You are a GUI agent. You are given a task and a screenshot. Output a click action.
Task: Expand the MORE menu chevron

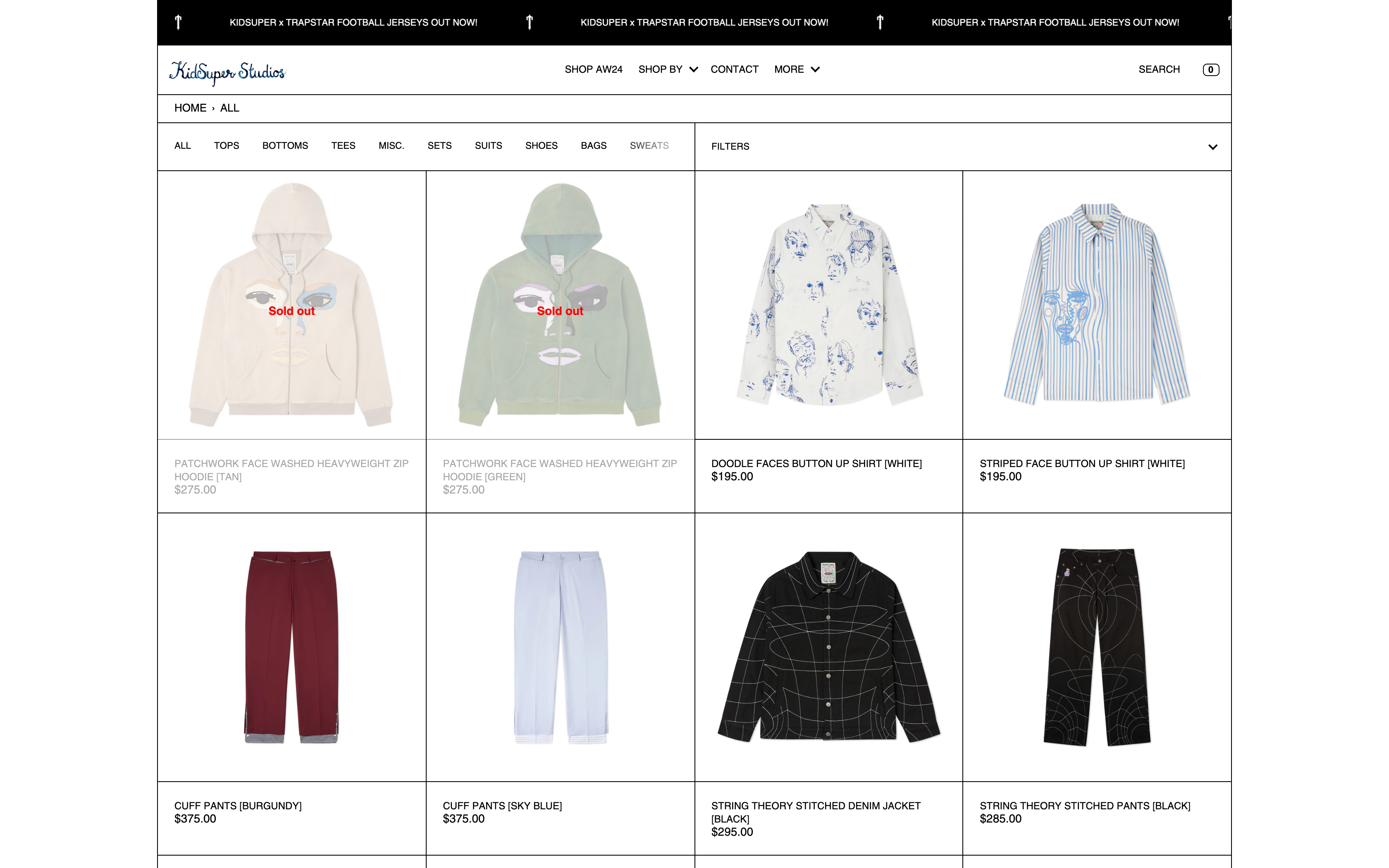coord(814,69)
